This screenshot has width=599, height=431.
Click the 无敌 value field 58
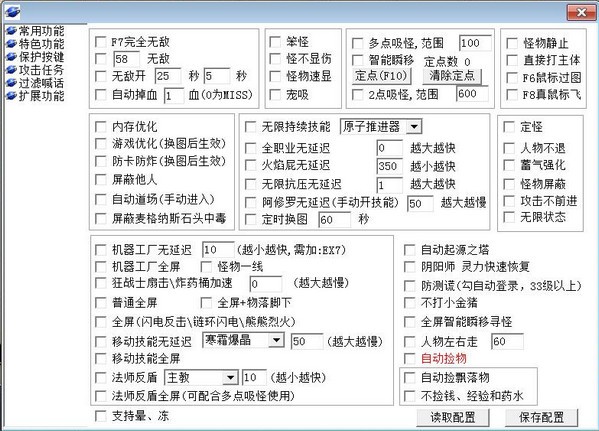(126, 59)
